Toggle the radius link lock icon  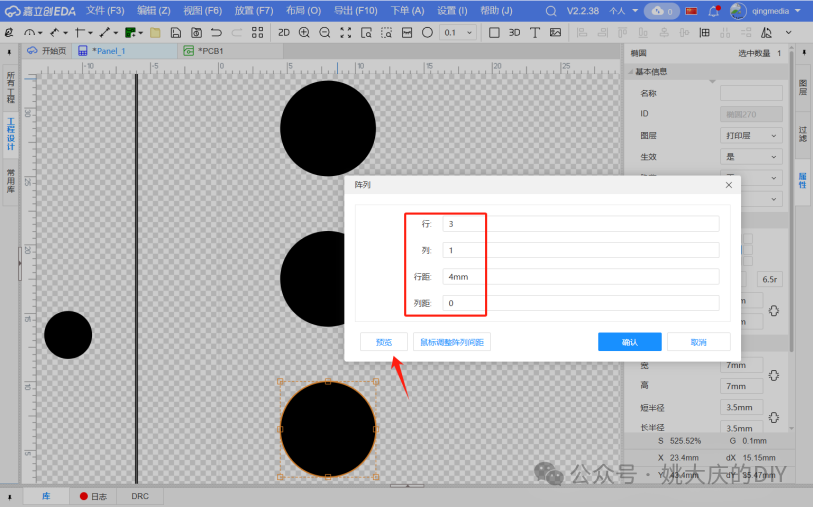point(773,418)
